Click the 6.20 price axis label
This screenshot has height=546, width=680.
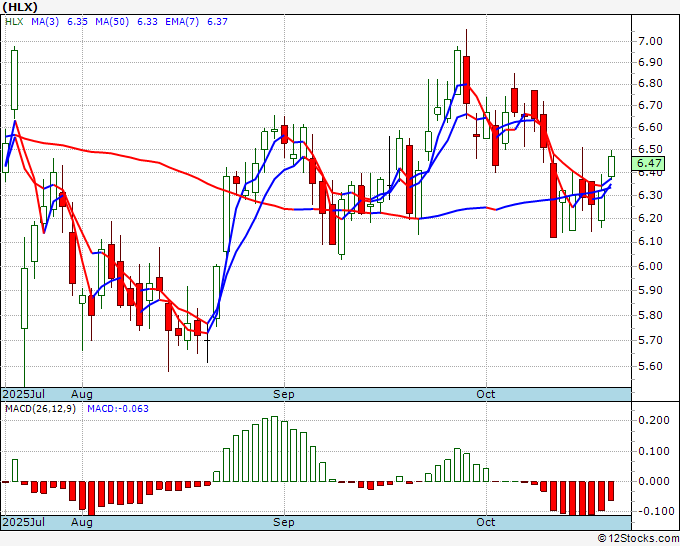[x=650, y=219]
